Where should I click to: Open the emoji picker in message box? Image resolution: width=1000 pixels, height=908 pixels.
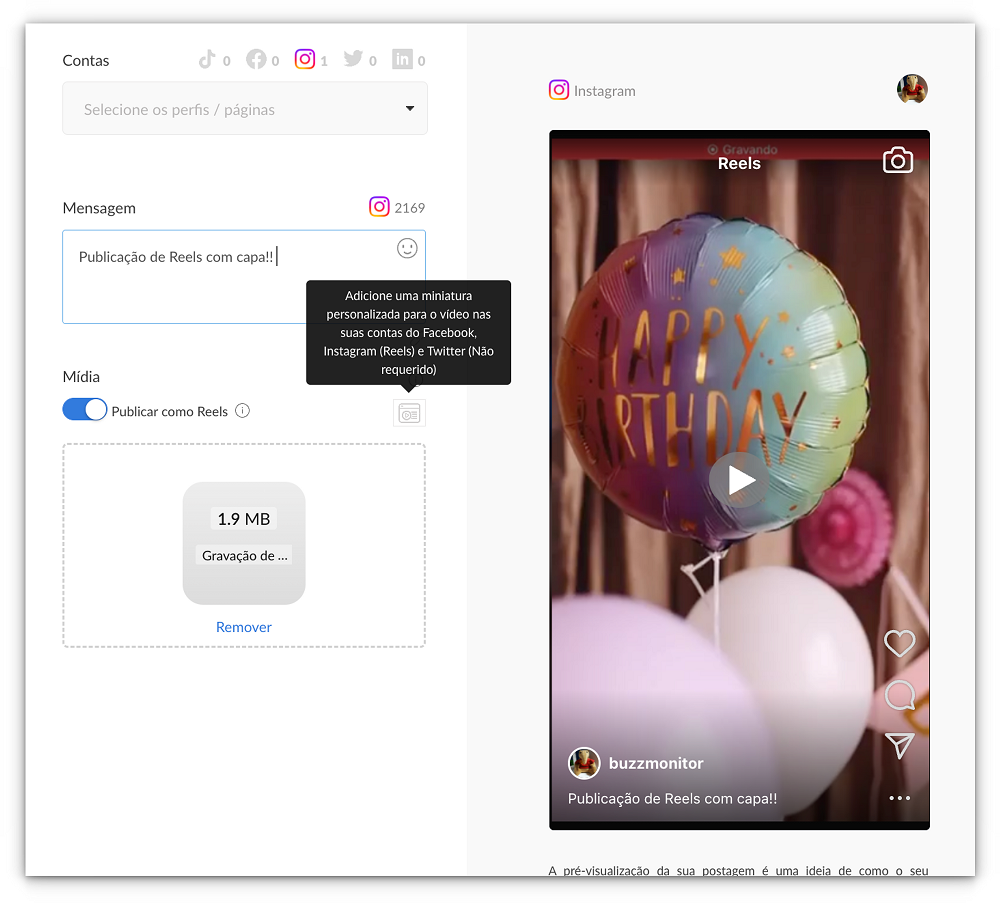(x=407, y=248)
